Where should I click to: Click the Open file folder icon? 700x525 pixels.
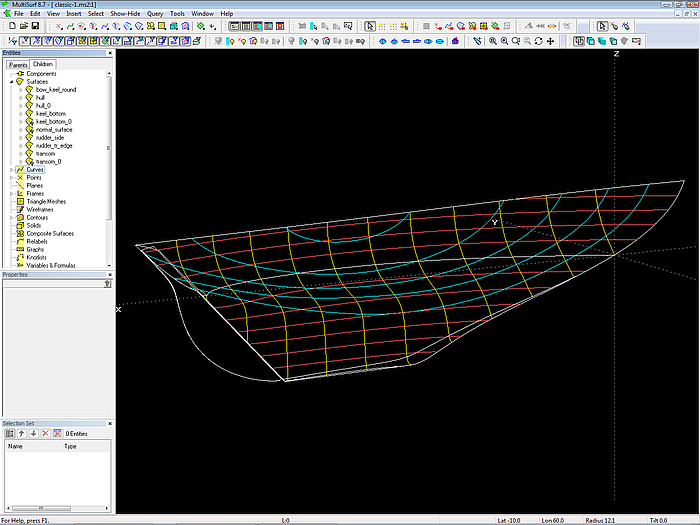[x=22, y=26]
